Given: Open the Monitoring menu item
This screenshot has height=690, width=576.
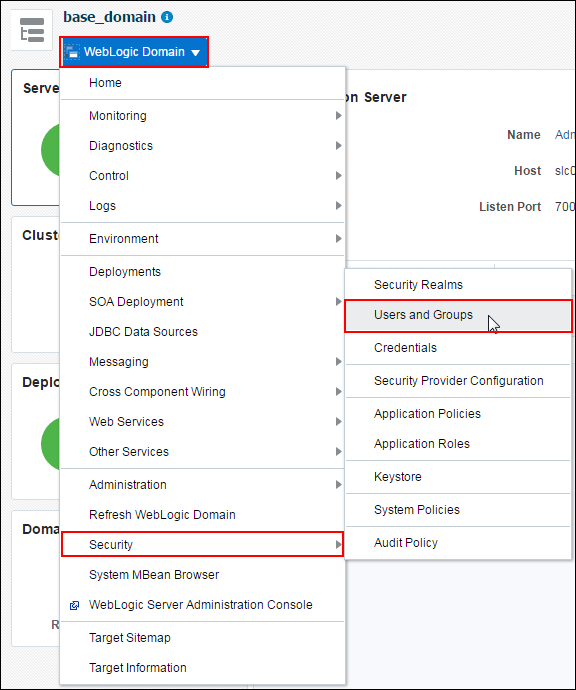Looking at the screenshot, I should coord(202,116).
